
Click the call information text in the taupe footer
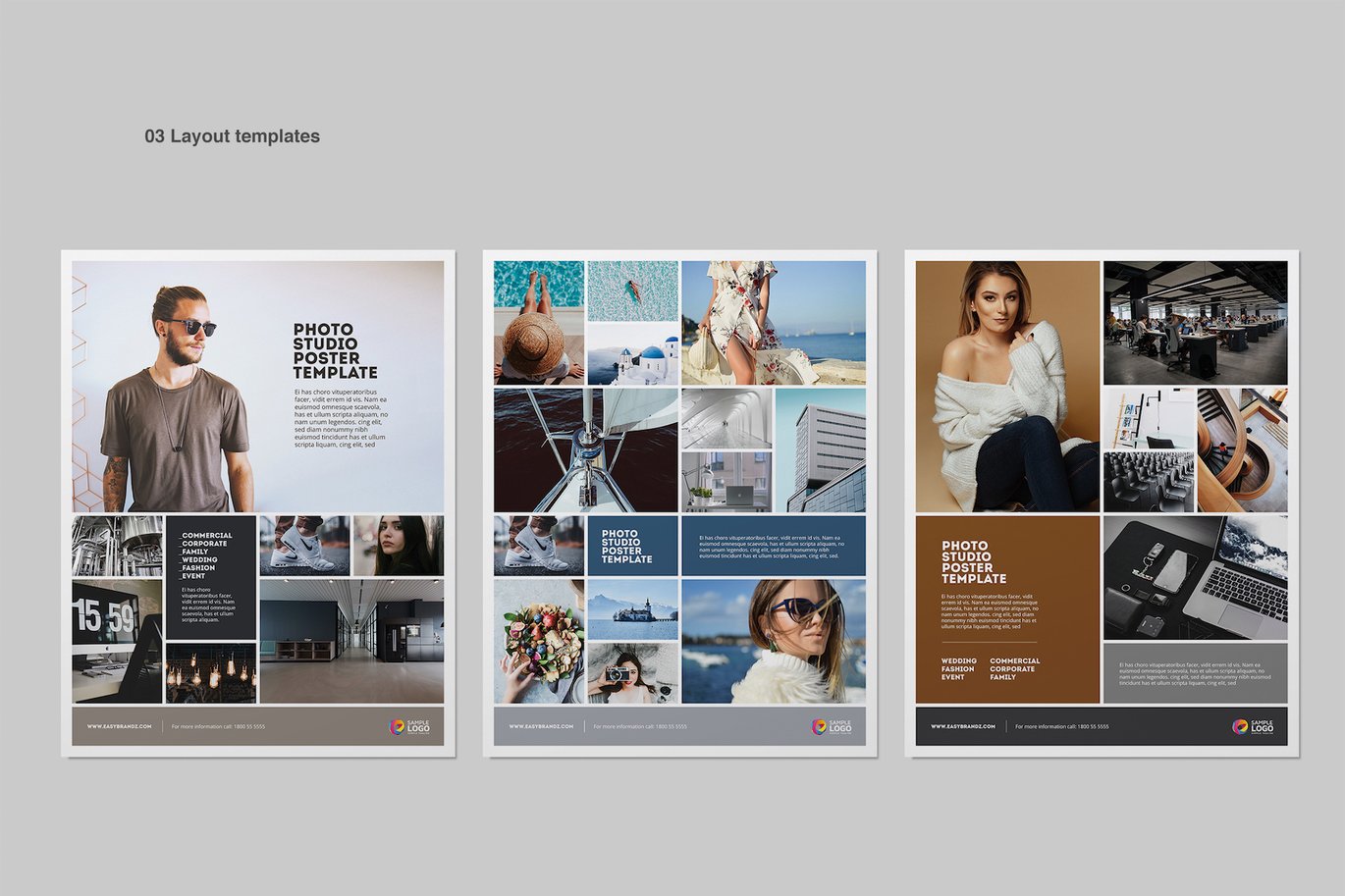pos(218,727)
